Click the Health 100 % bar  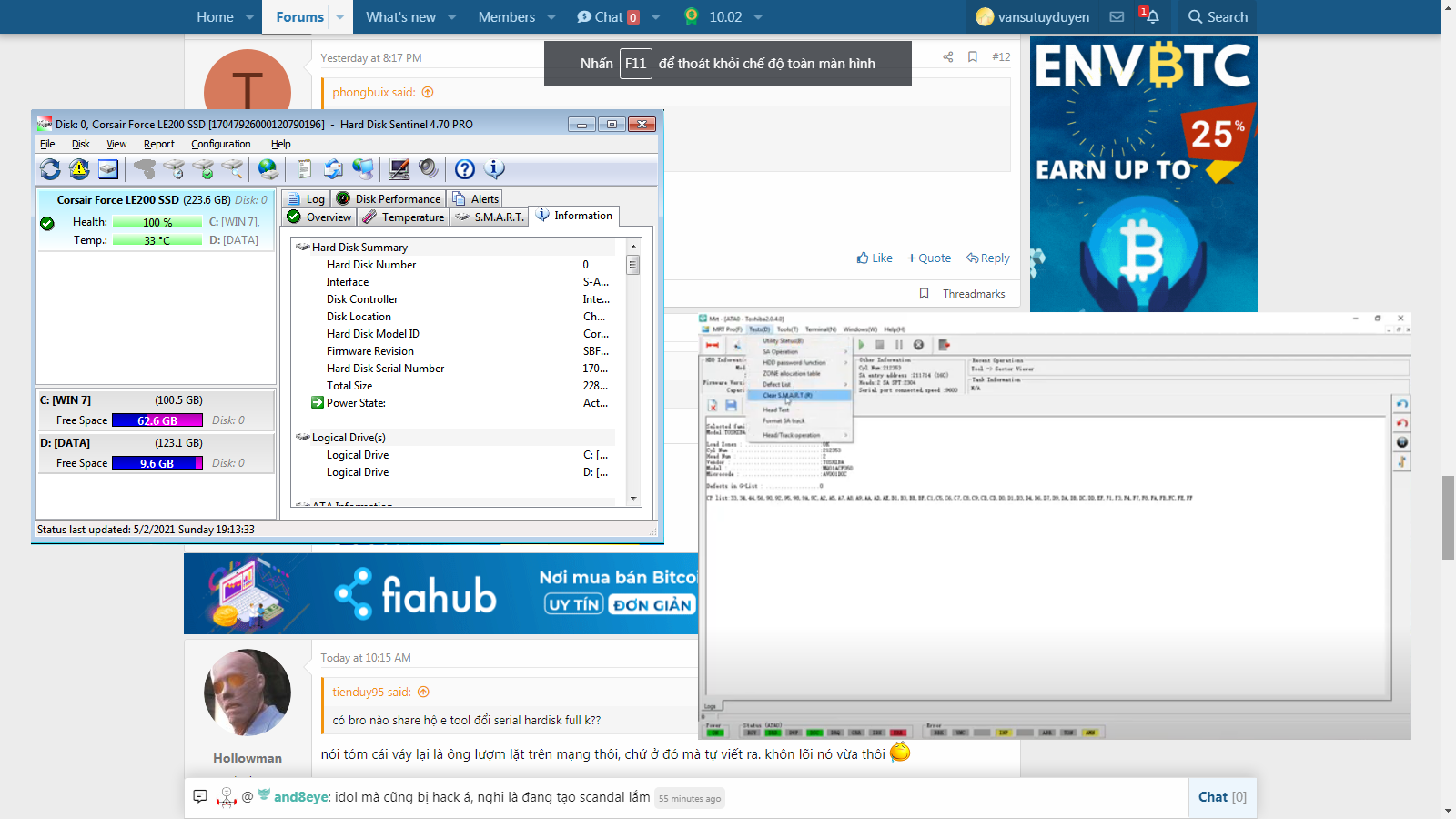tap(157, 222)
